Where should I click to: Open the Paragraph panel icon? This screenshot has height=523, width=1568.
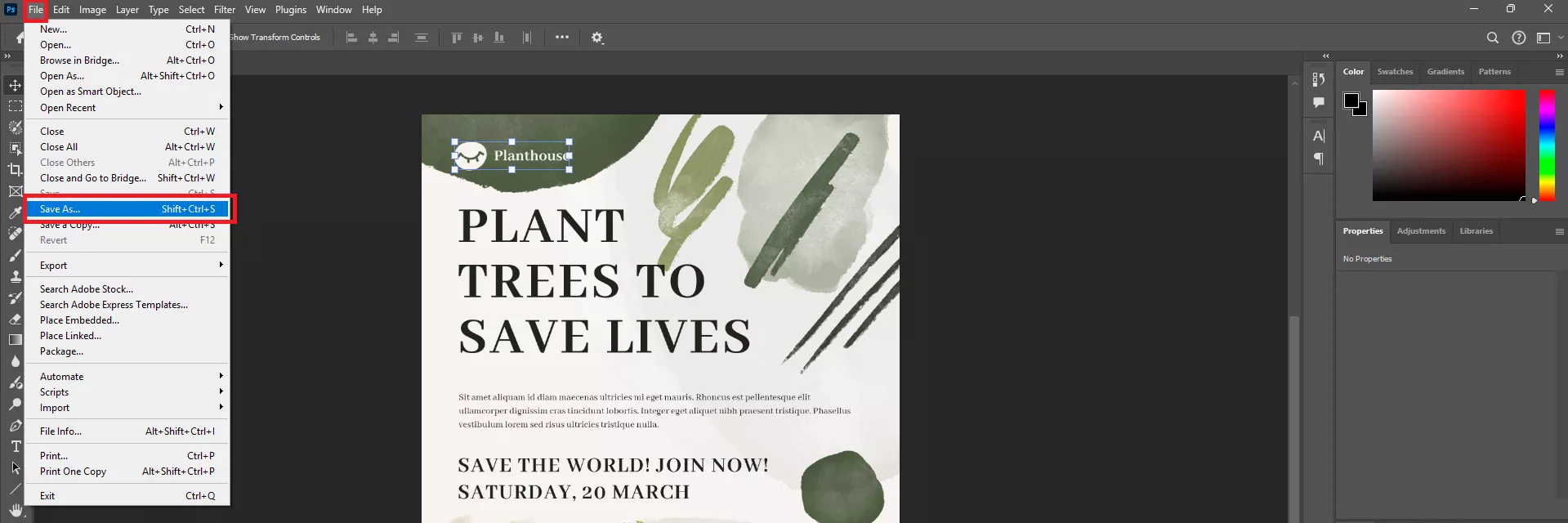1318,159
